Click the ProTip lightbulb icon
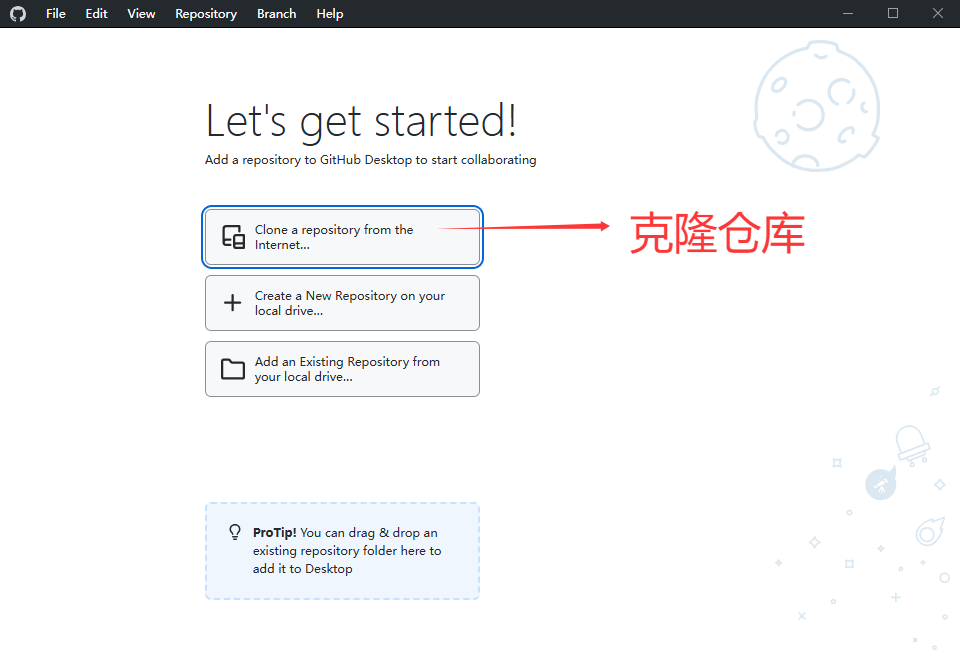This screenshot has width=960, height=660. [235, 532]
